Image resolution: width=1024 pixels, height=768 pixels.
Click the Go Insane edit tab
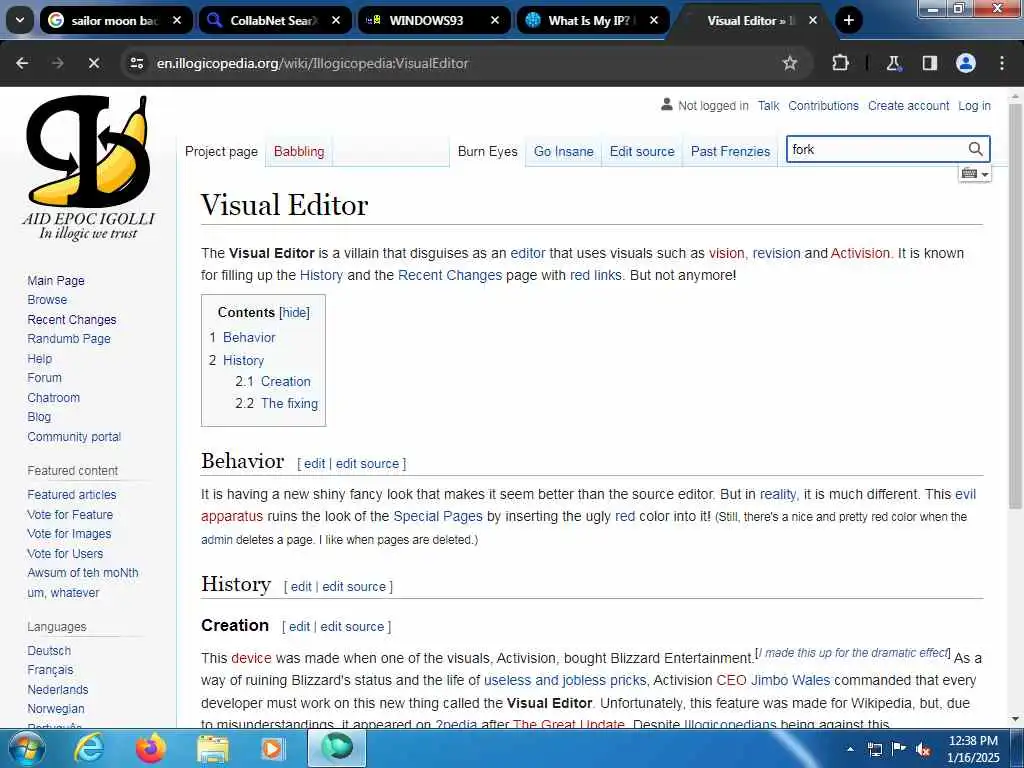[x=564, y=152]
